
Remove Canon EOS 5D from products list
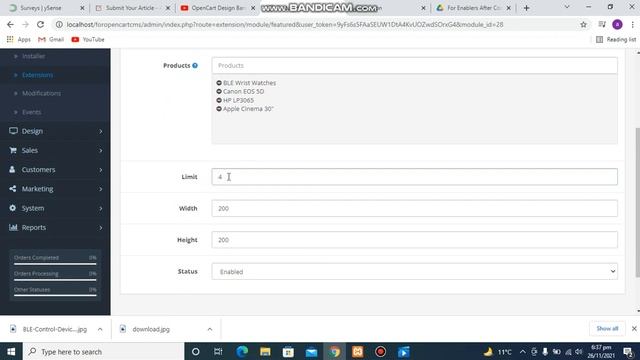click(x=219, y=91)
